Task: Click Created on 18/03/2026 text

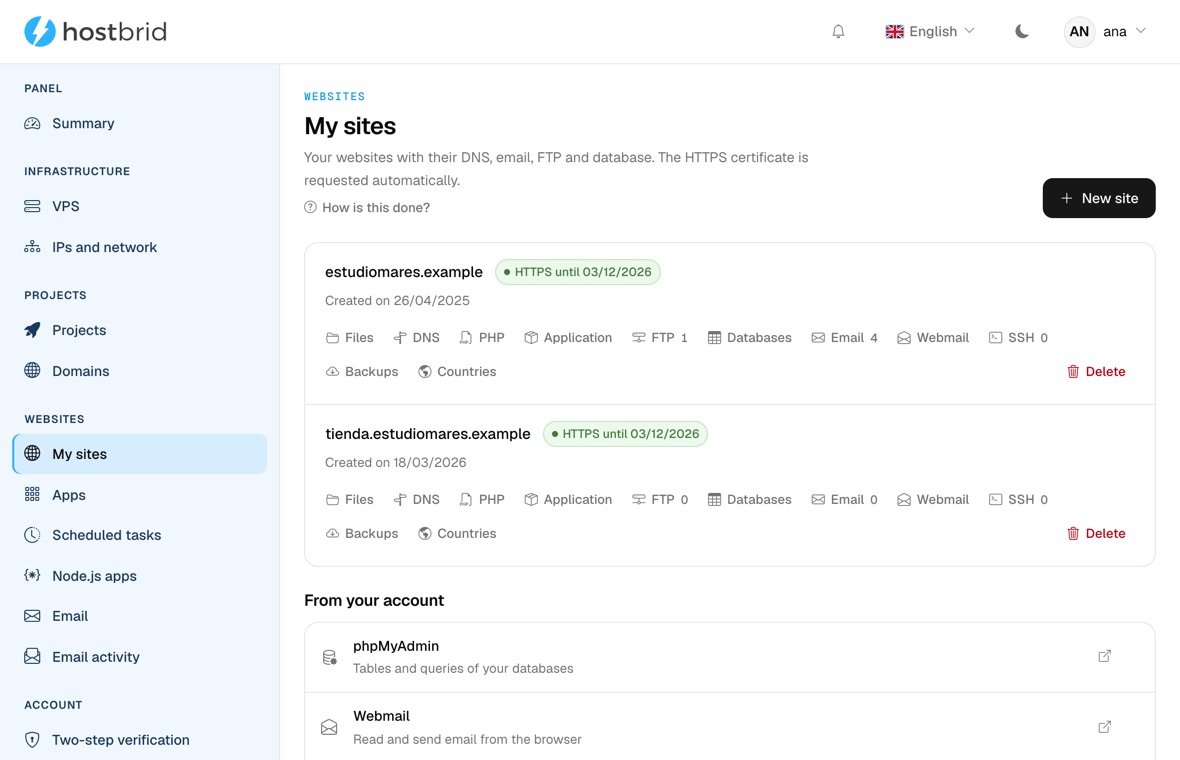Action: click(x=396, y=463)
